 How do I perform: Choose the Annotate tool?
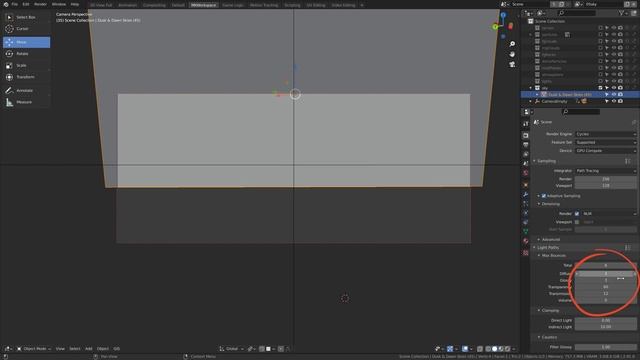click(x=27, y=90)
